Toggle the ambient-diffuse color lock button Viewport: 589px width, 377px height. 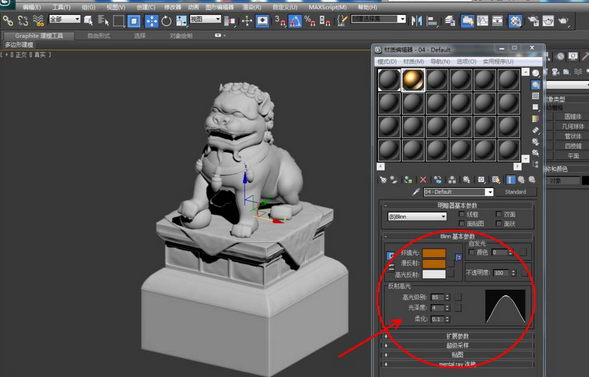(x=391, y=256)
